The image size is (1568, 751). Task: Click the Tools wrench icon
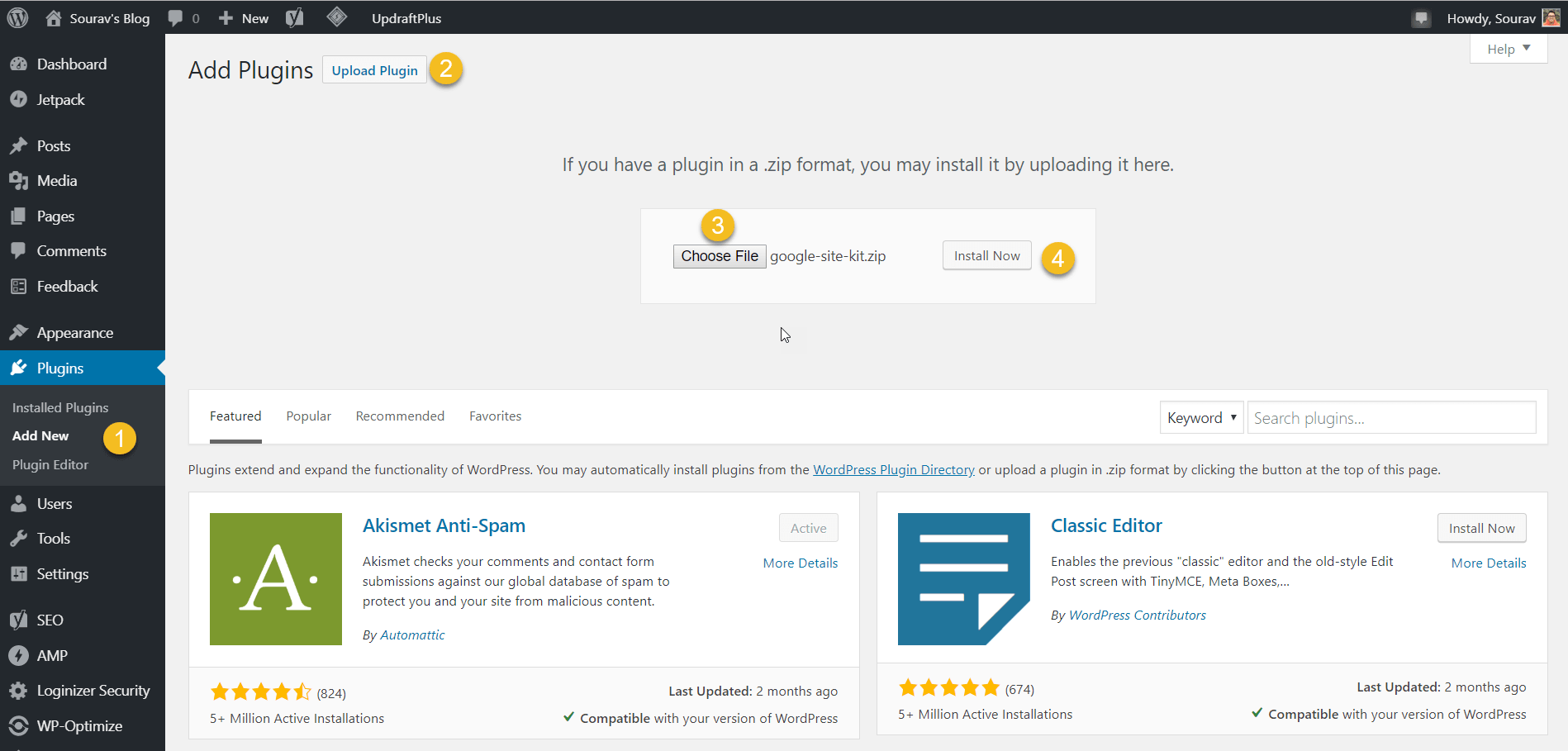pyautogui.click(x=19, y=539)
